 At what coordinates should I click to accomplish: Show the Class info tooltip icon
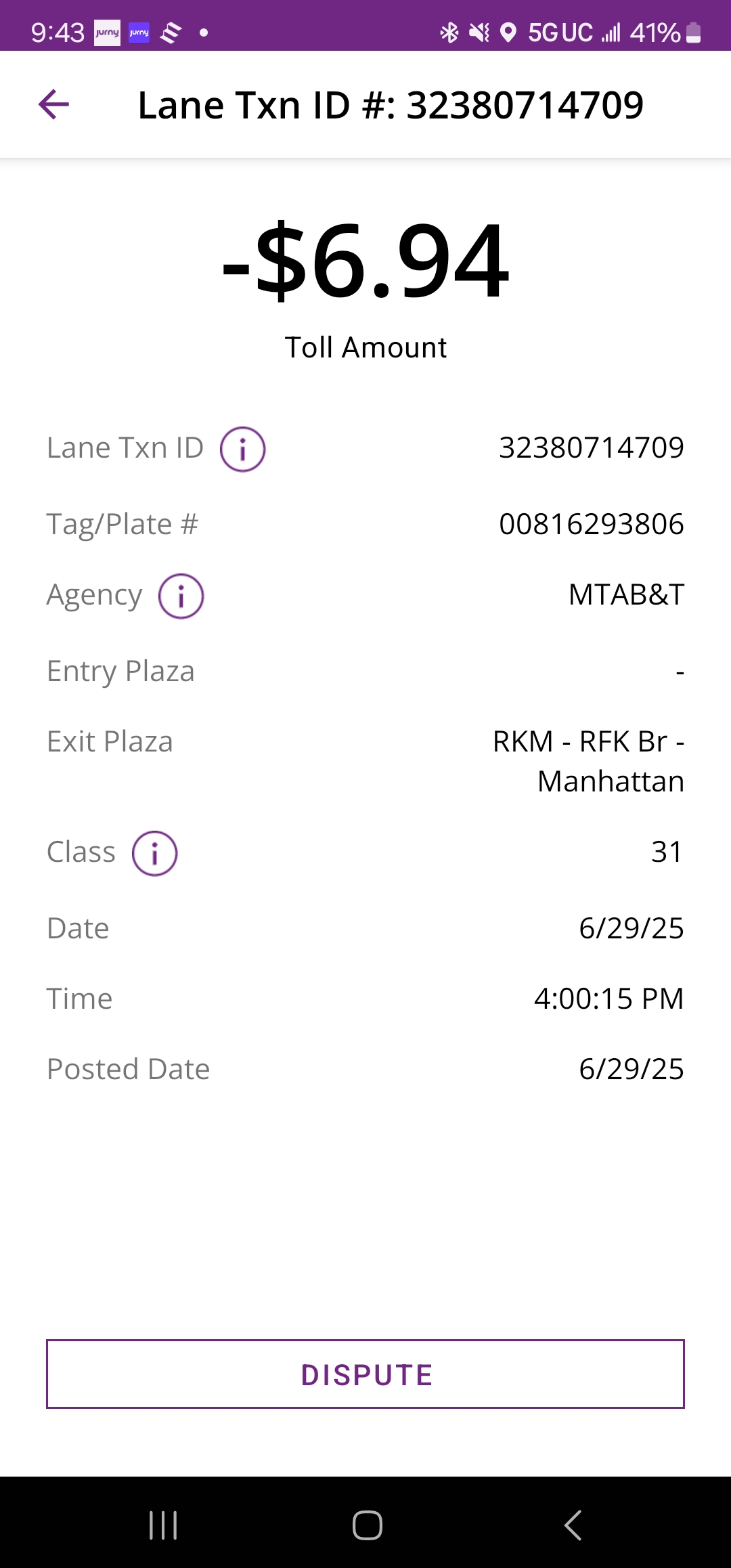pyautogui.click(x=154, y=853)
